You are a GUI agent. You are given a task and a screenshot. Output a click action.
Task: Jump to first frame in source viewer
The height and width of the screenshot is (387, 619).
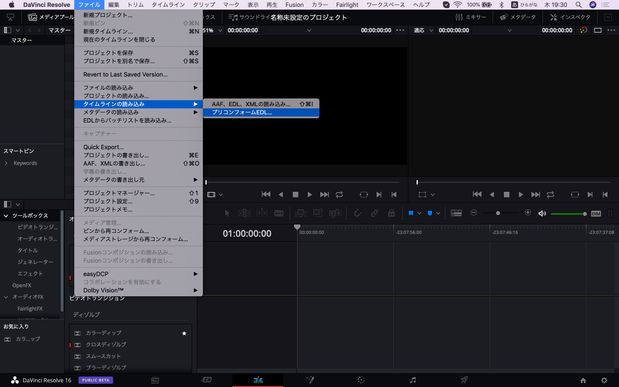[x=266, y=194]
